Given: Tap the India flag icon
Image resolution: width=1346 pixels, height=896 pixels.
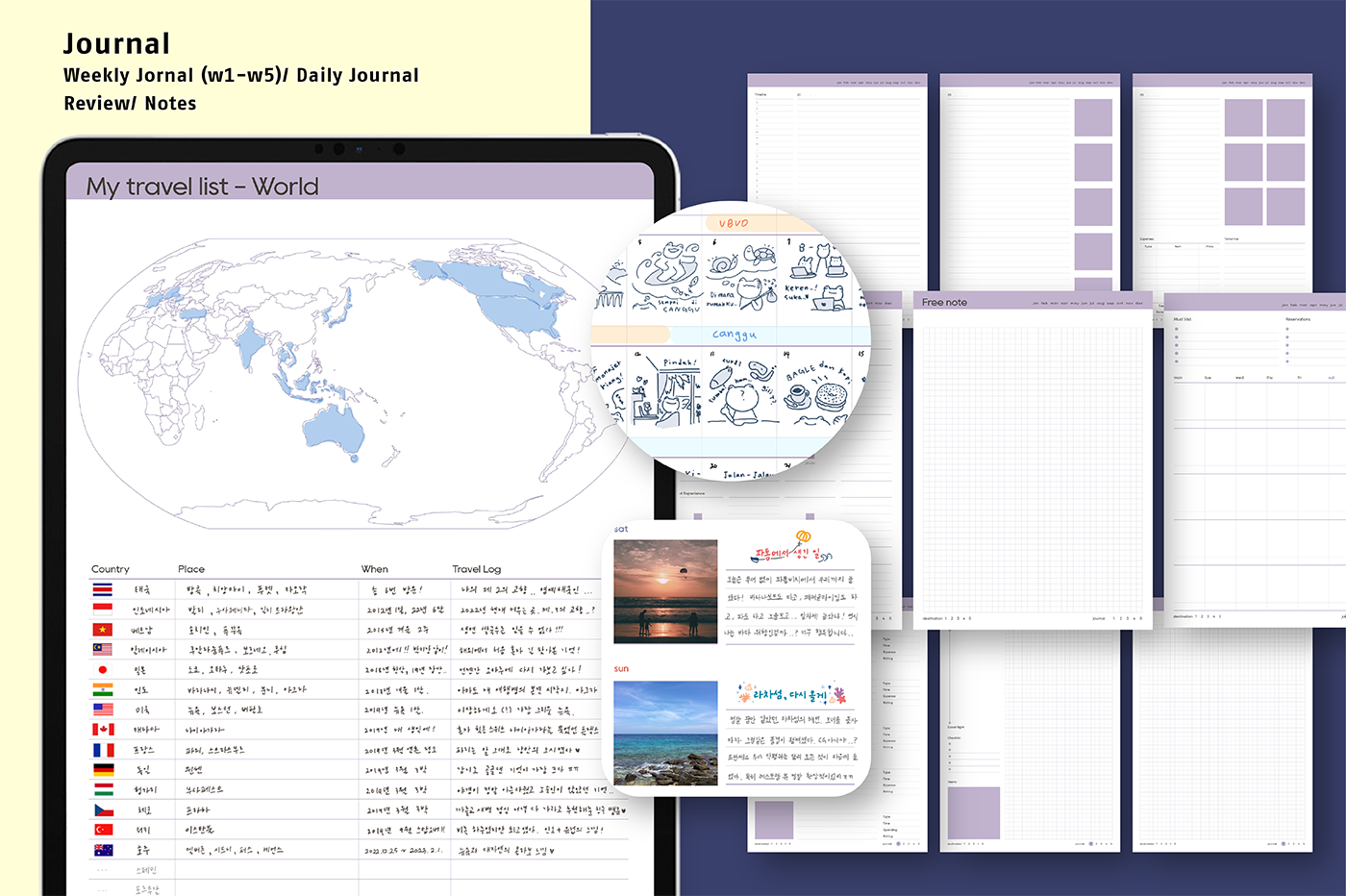Looking at the screenshot, I should tap(103, 690).
